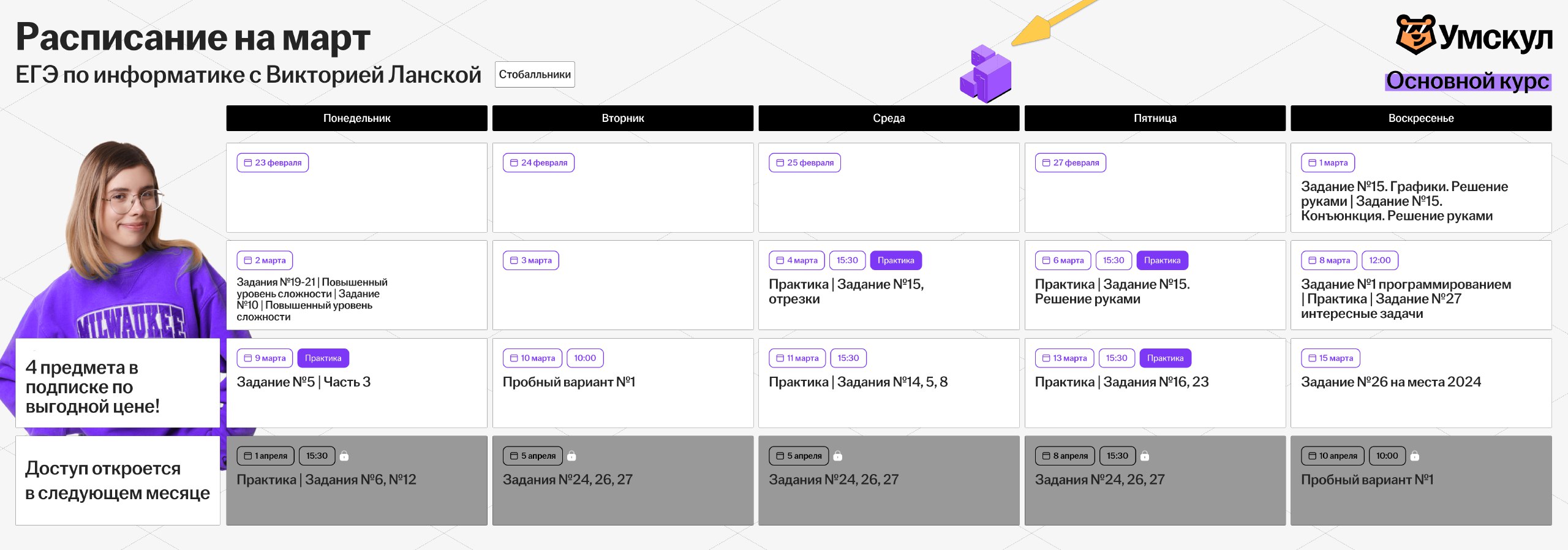This screenshot has width=1568, height=550.
Task: Select the Воскресенье column header
Action: [x=1420, y=118]
